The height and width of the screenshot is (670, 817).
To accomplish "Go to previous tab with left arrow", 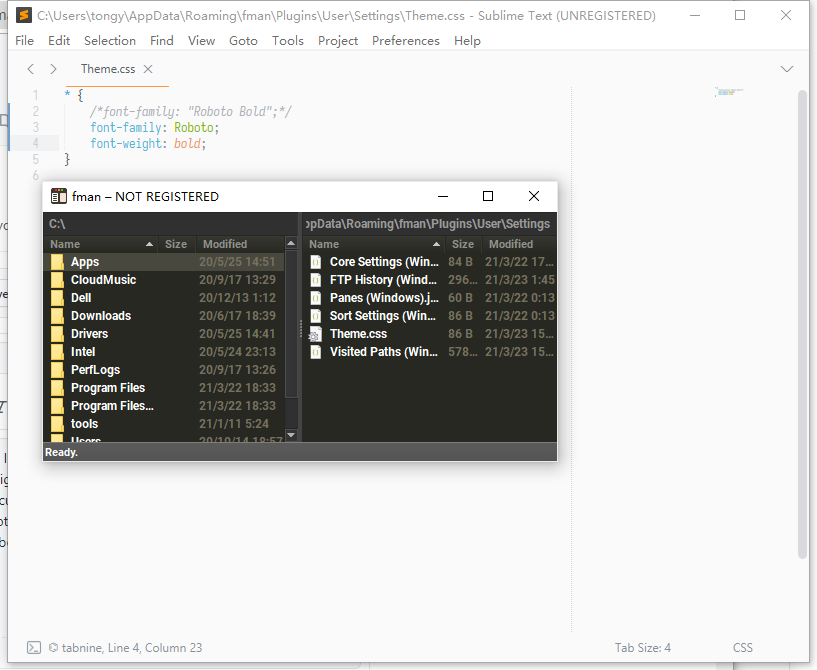I will click(31, 69).
